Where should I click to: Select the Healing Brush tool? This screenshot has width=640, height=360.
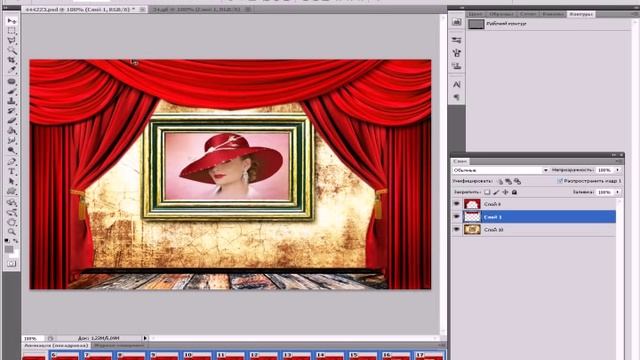coord(12,81)
